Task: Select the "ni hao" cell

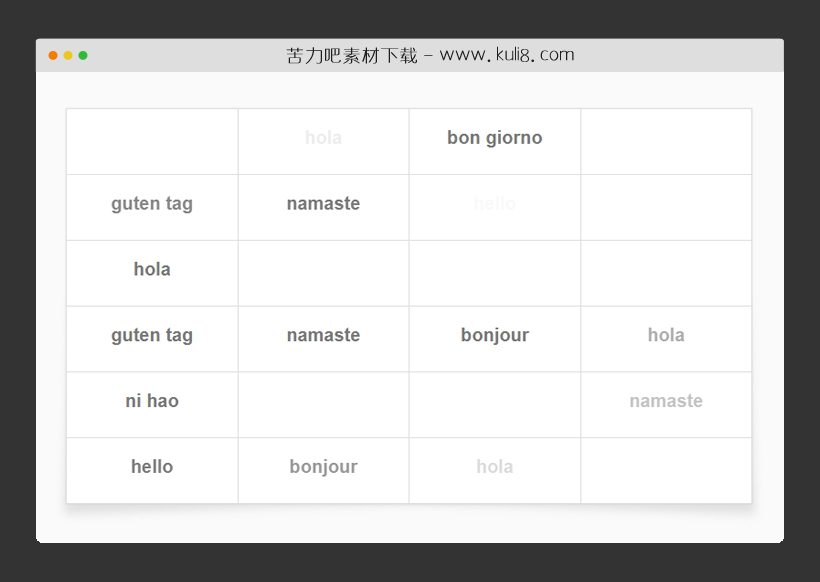Action: tap(152, 401)
